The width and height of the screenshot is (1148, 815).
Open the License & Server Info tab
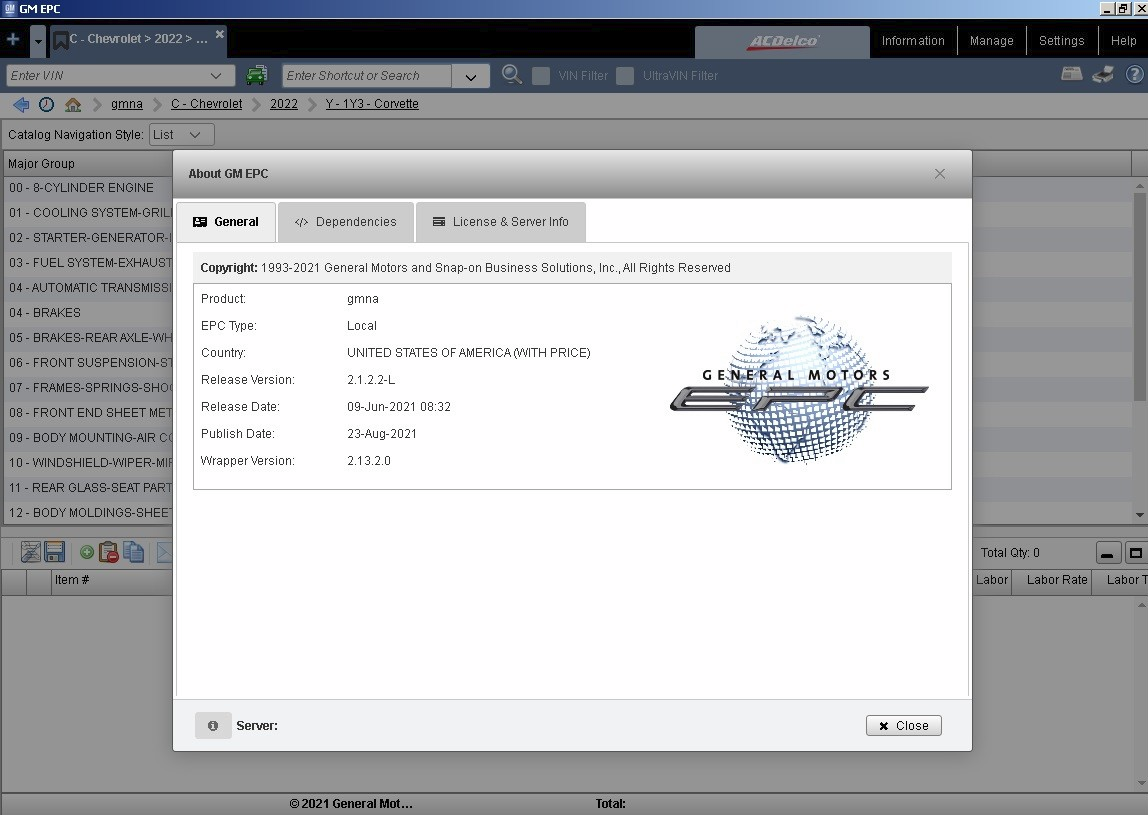[501, 222]
